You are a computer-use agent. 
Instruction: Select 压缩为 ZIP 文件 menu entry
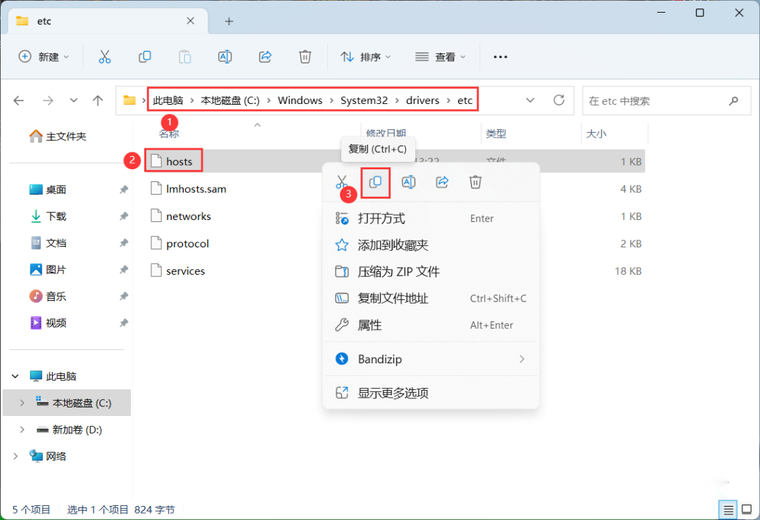[398, 271]
